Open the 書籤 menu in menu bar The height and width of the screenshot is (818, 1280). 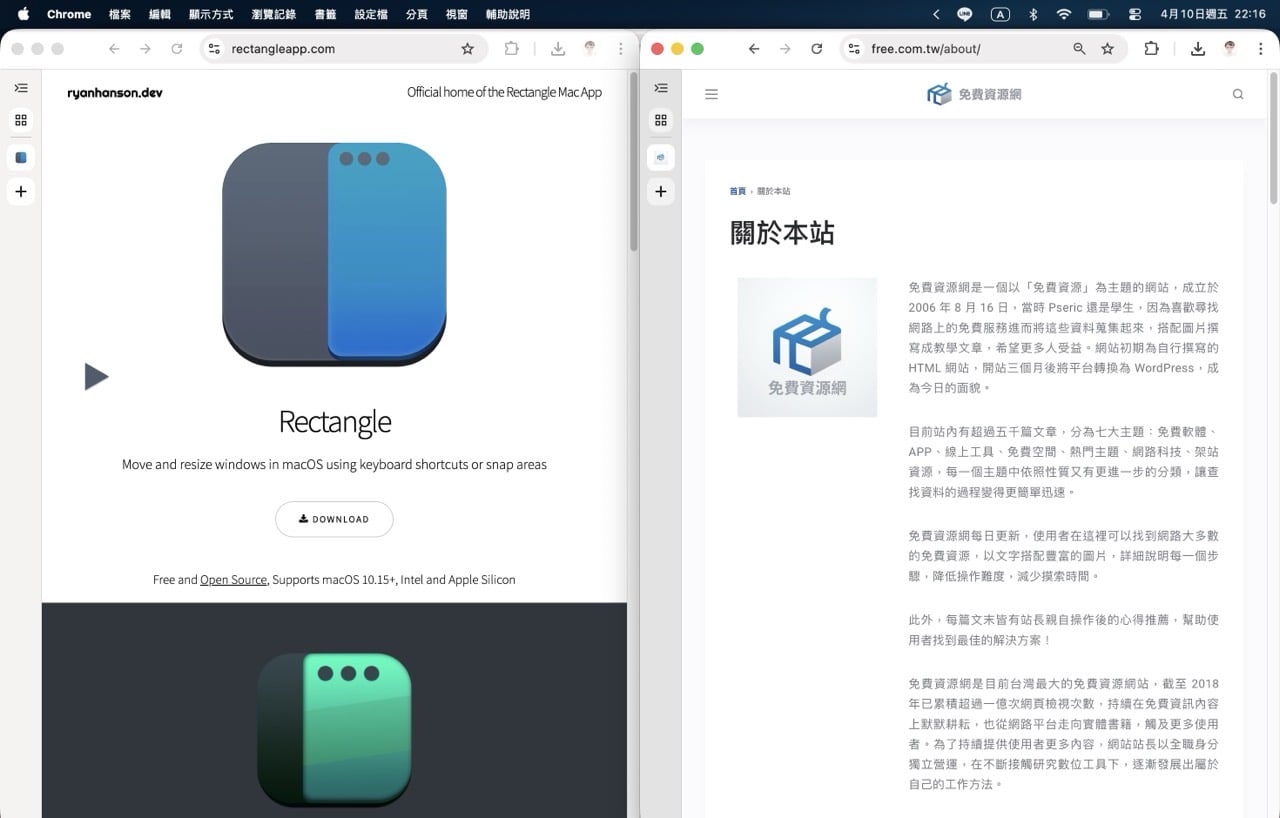[325, 14]
